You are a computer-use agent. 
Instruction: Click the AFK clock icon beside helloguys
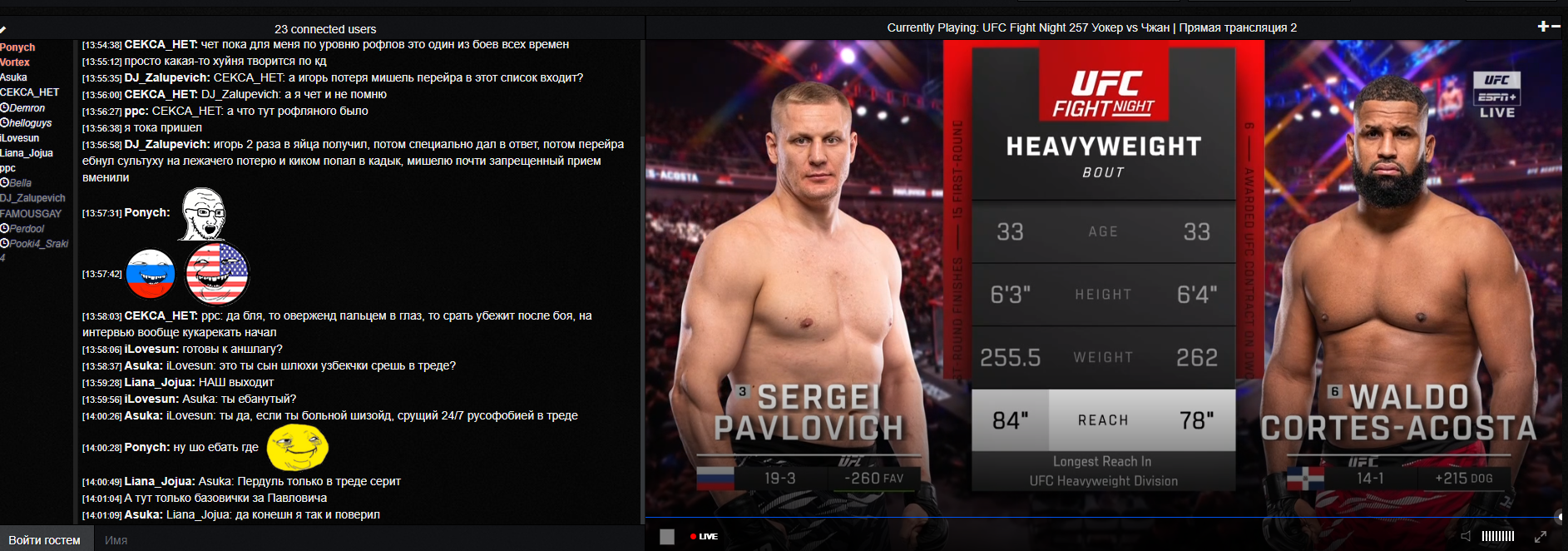tap(5, 123)
